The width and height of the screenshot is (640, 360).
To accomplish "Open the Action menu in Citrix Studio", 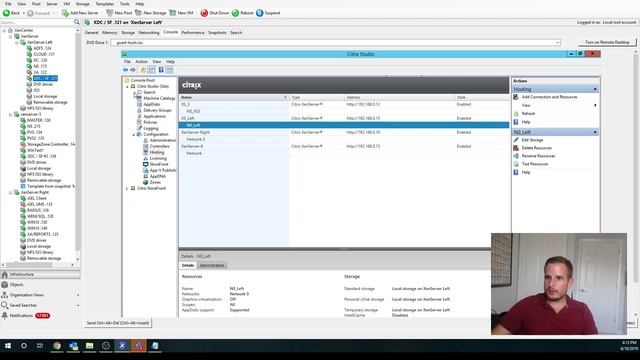I will (141, 62).
